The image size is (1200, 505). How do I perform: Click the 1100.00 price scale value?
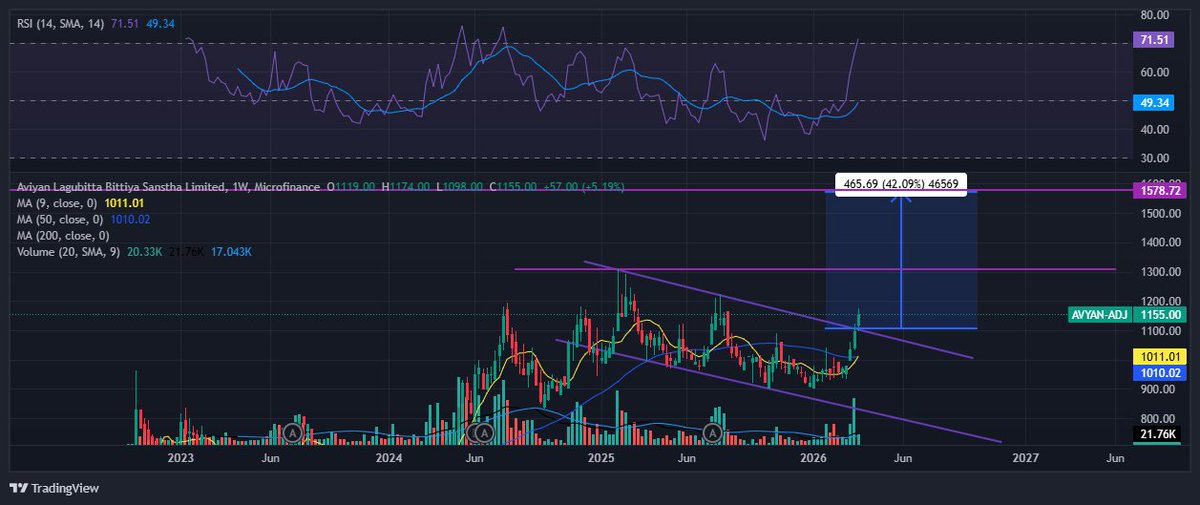point(1161,330)
